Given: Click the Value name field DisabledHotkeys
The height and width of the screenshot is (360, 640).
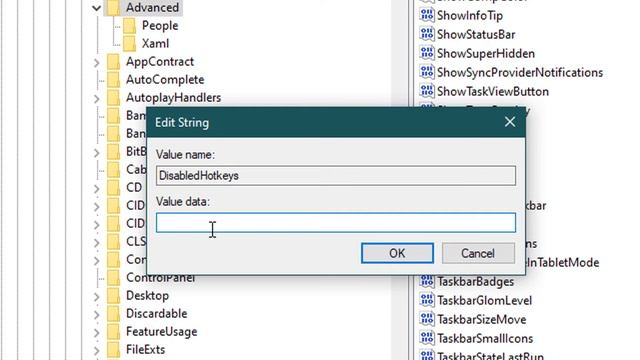Looking at the screenshot, I should pyautogui.click(x=336, y=176).
